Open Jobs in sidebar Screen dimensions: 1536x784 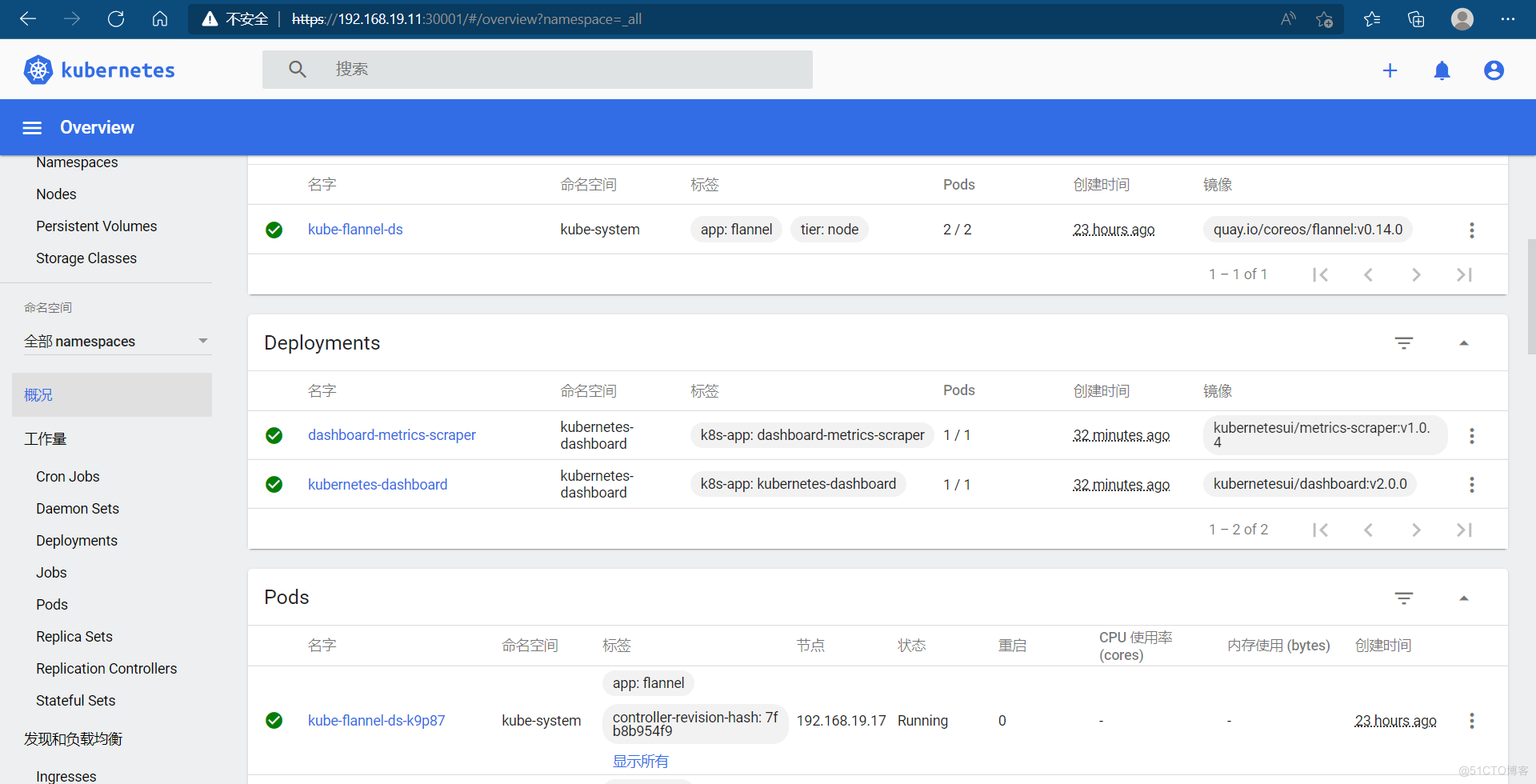tap(51, 573)
